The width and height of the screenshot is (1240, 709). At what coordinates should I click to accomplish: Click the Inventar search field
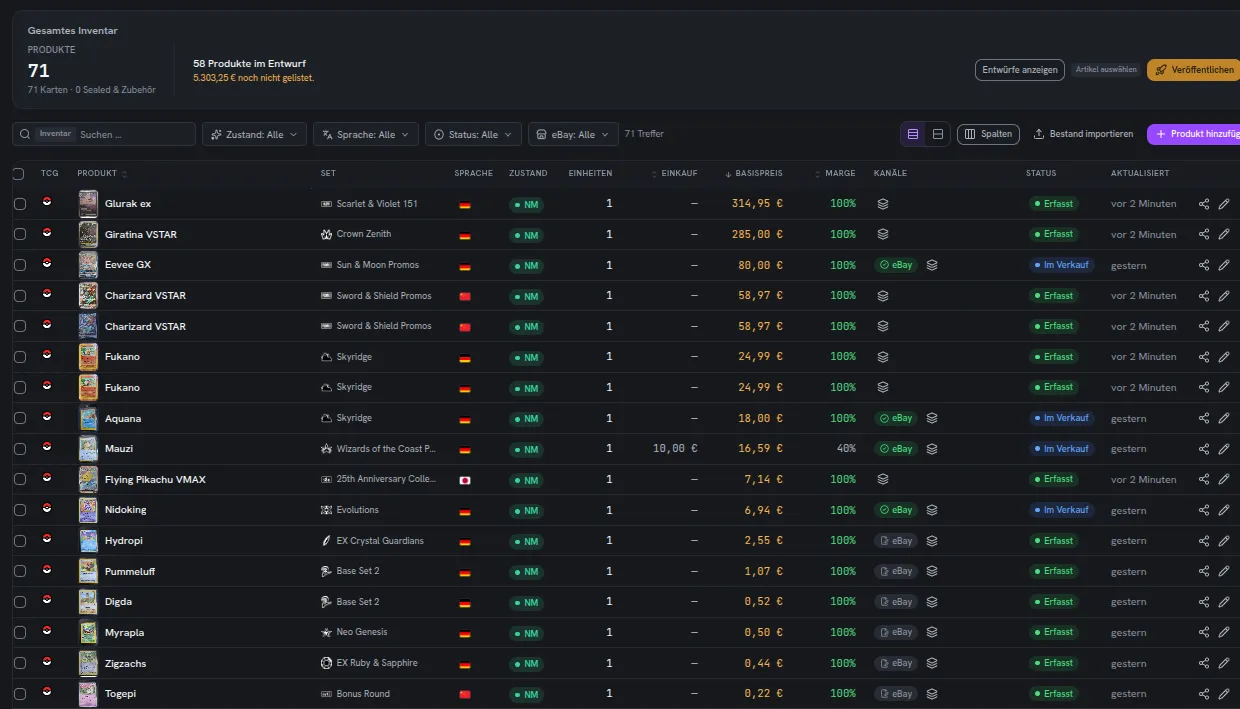pos(104,134)
